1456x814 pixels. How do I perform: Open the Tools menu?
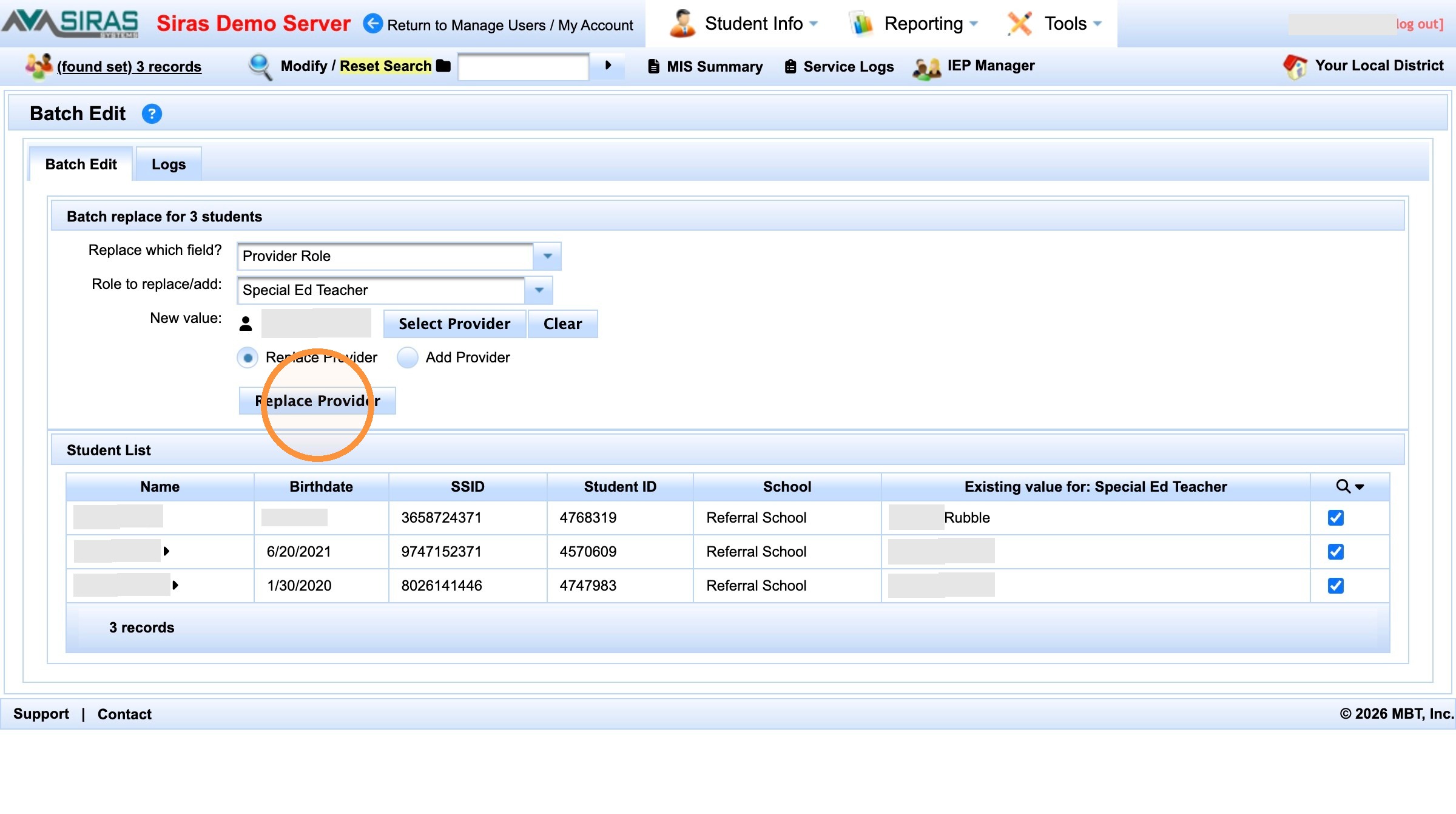(1054, 24)
